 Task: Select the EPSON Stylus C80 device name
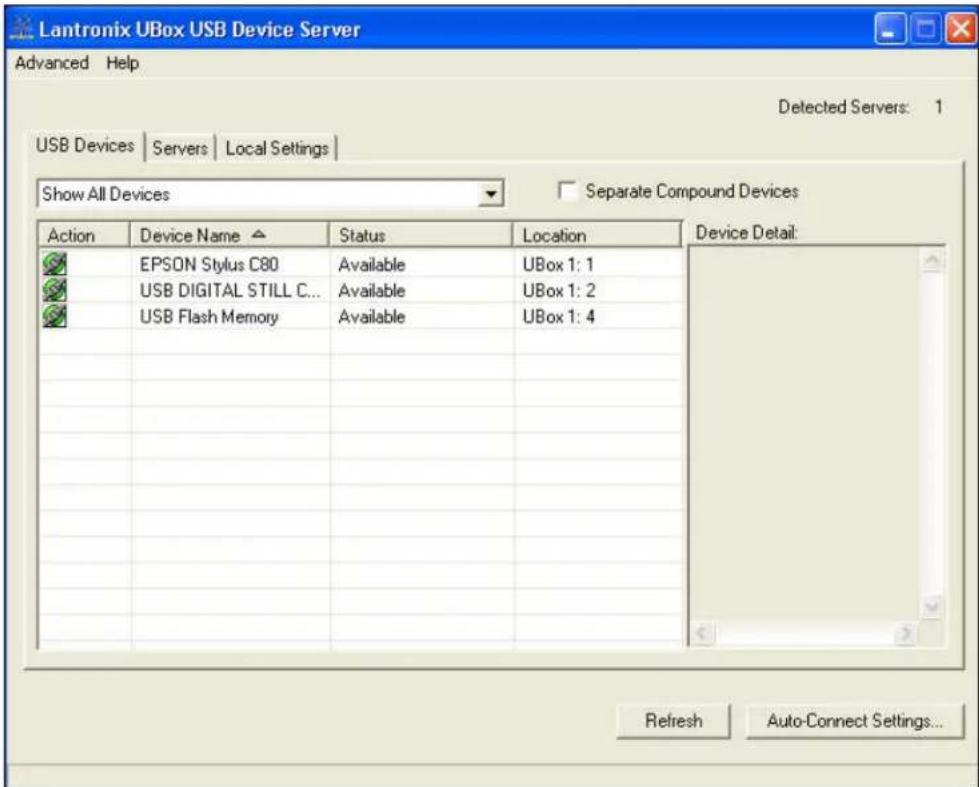(209, 265)
